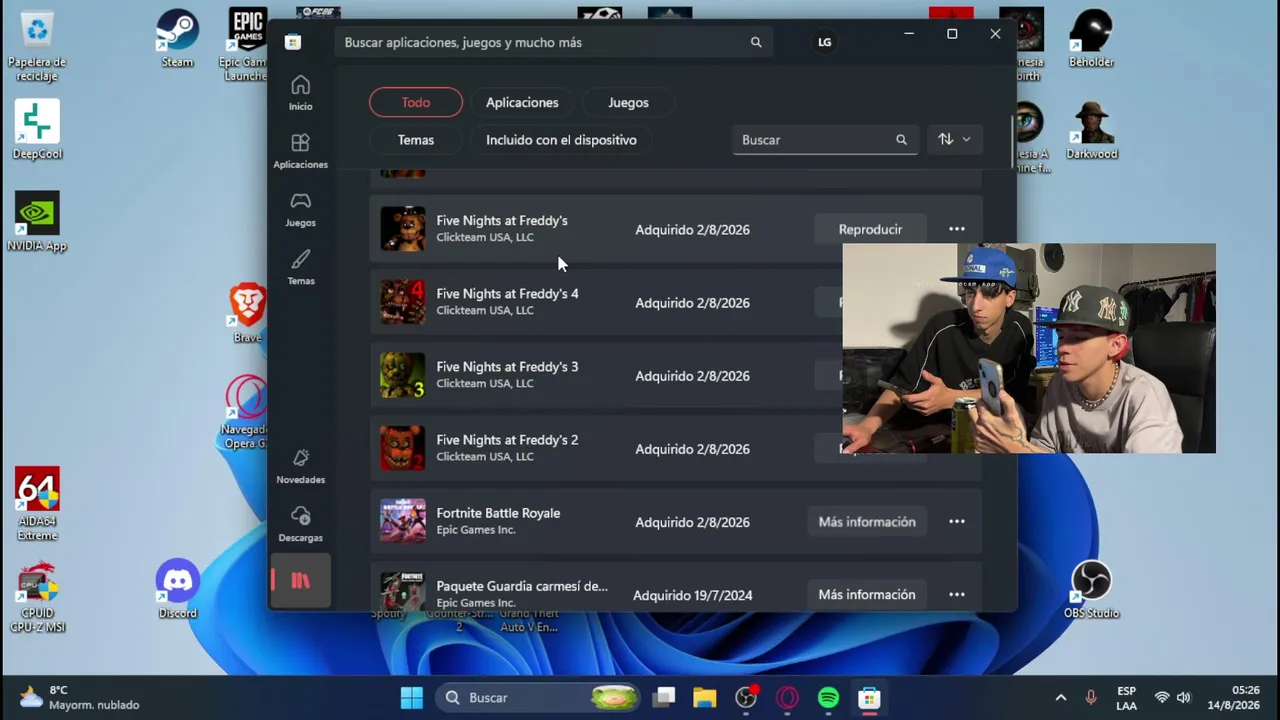Select the Epic Games Launcher desktop icon
The height and width of the screenshot is (720, 1280).
246,46
